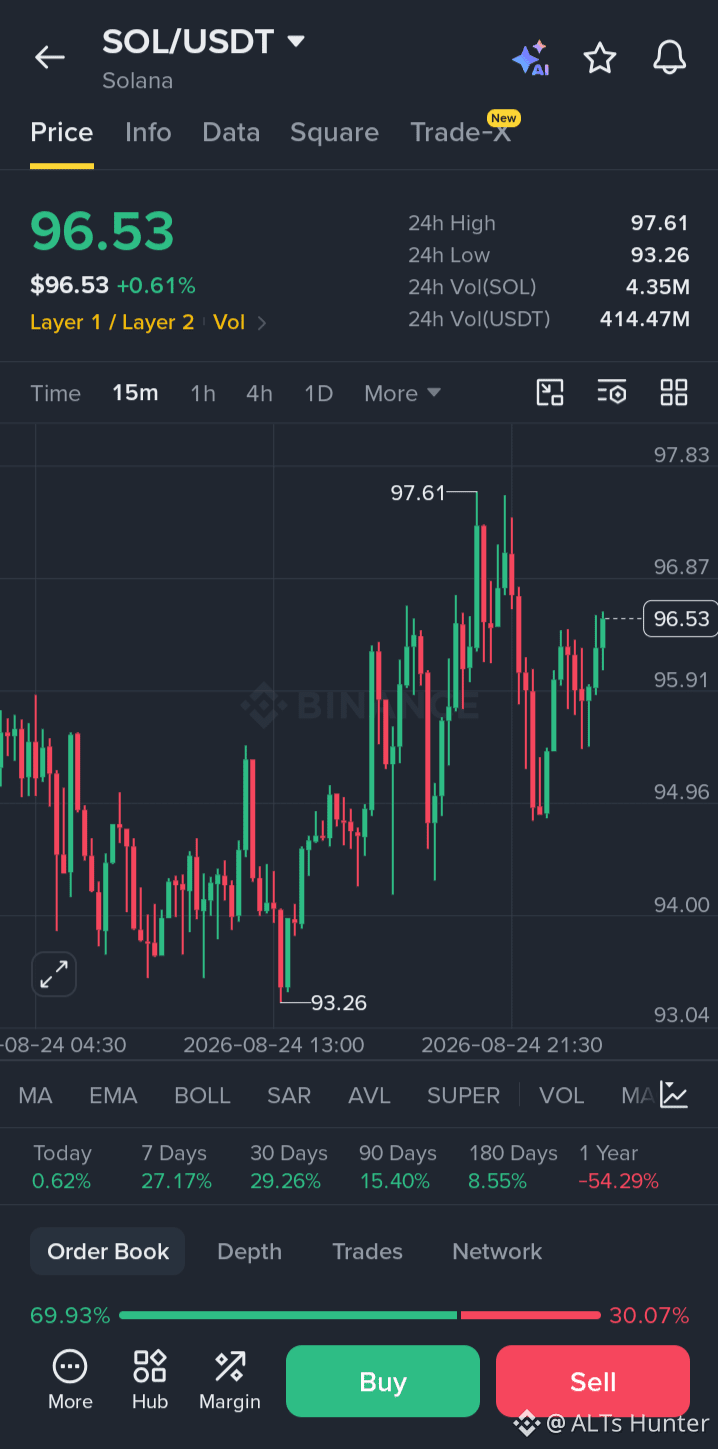Select the 1h chart interval
The height and width of the screenshot is (1449, 718).
pyautogui.click(x=203, y=393)
